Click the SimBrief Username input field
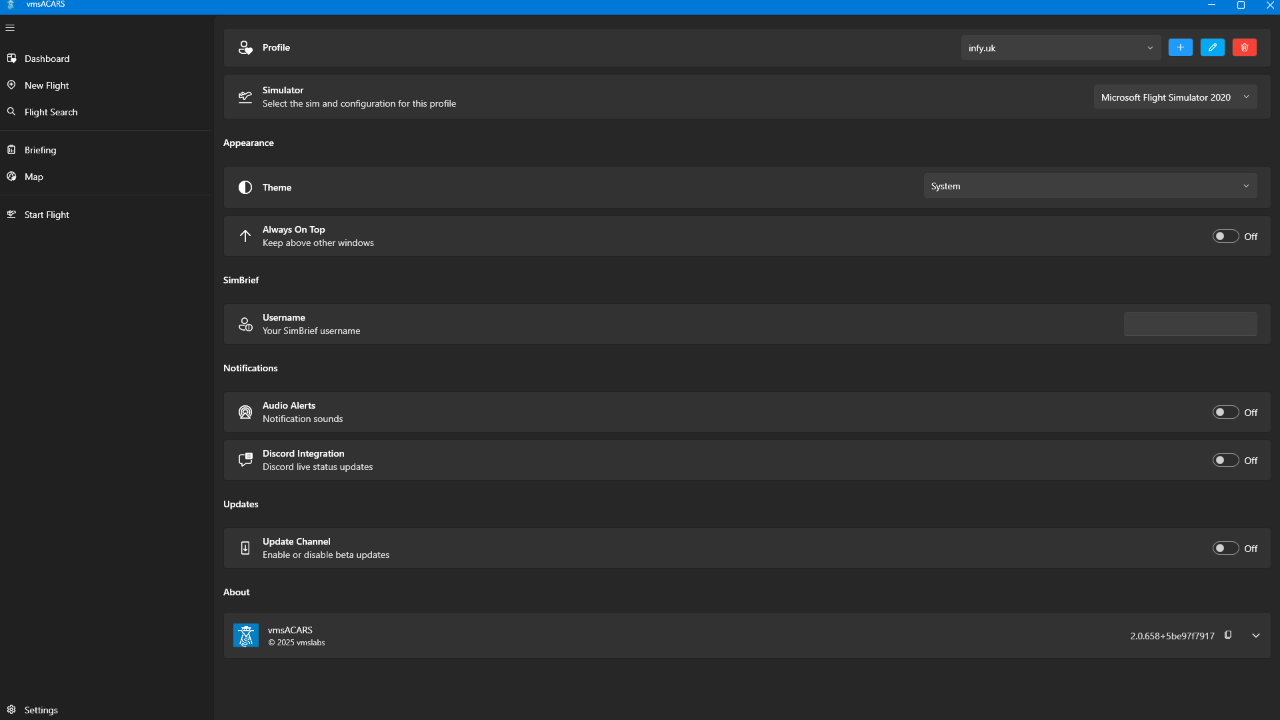This screenshot has width=1280, height=720. [x=1190, y=324]
